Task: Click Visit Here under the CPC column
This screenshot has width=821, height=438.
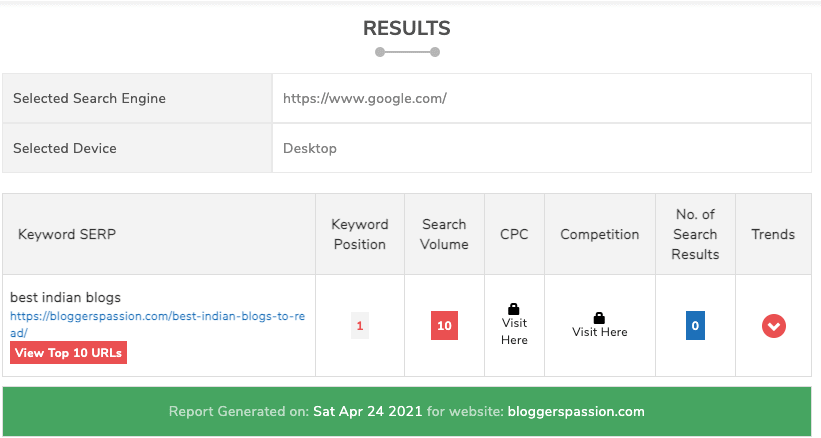Action: (x=514, y=331)
